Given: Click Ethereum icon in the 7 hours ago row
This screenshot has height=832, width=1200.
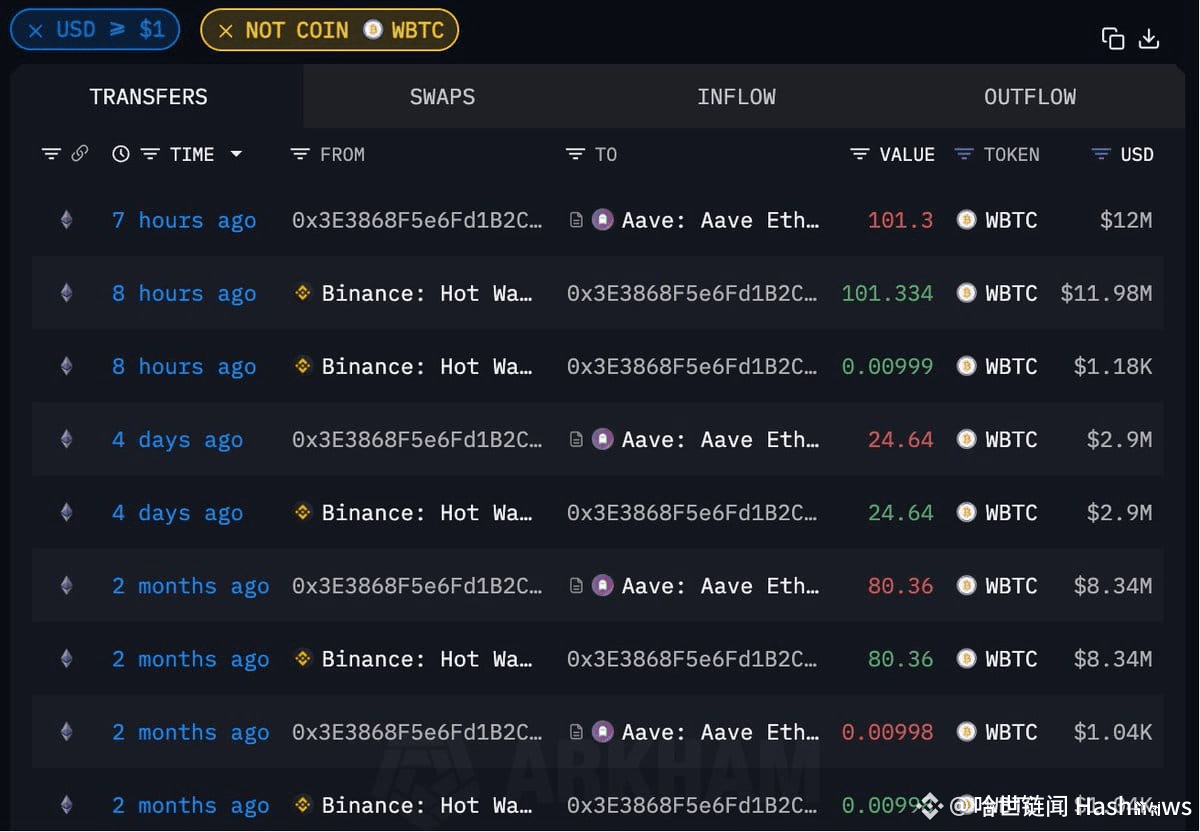Looking at the screenshot, I should (66, 220).
